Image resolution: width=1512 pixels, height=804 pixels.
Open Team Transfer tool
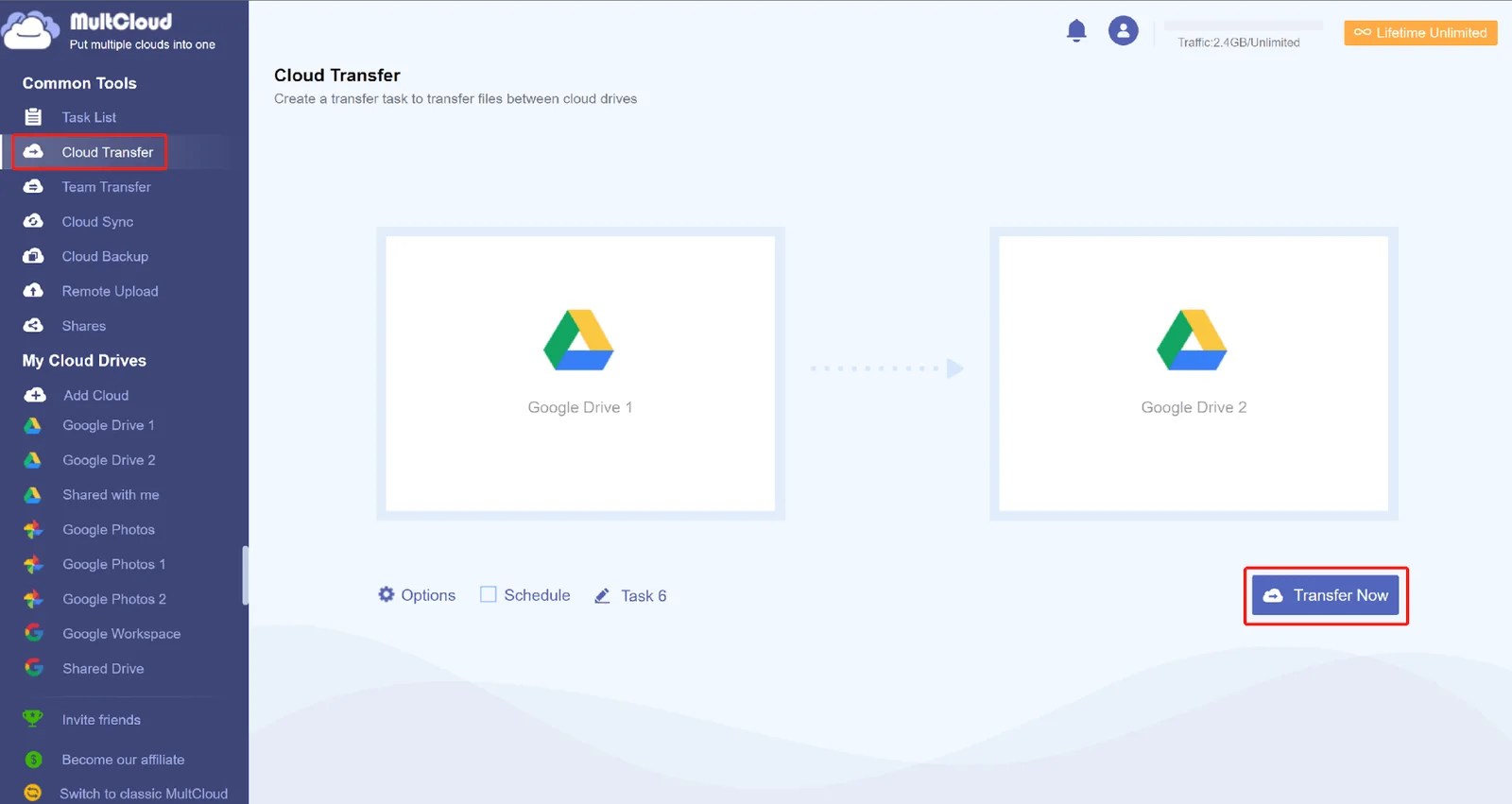point(106,187)
